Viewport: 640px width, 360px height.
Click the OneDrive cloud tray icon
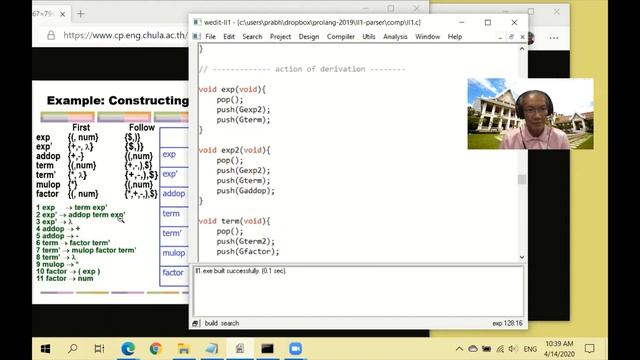473,349
